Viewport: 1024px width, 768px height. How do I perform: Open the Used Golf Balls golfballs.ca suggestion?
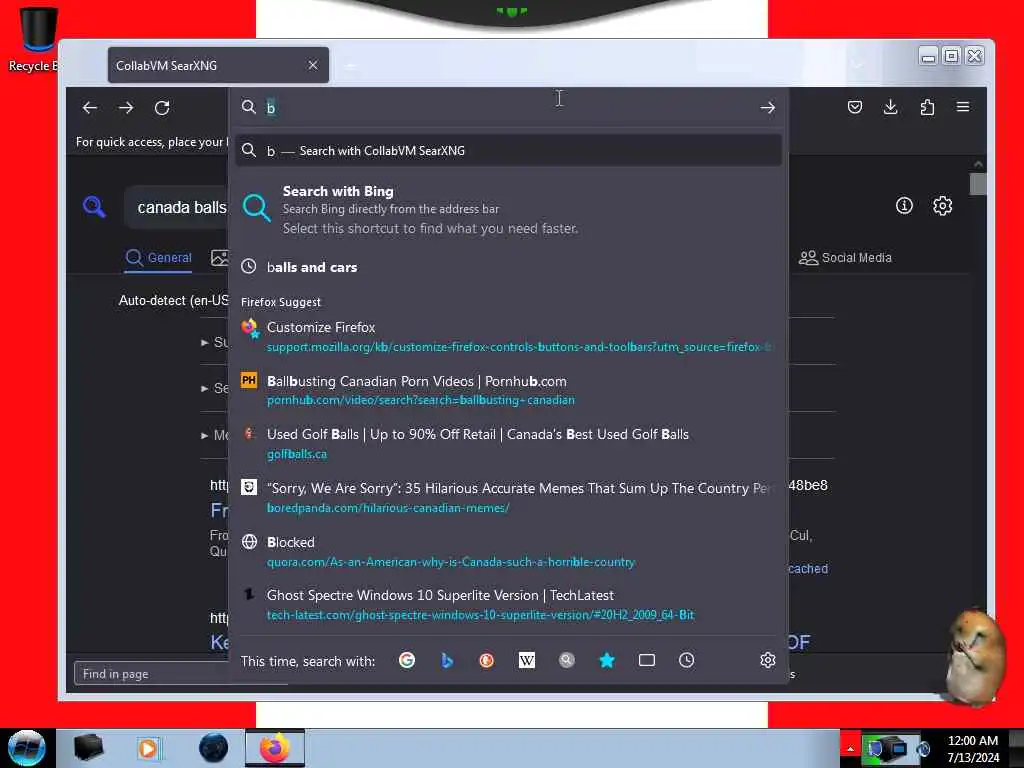[x=508, y=443]
